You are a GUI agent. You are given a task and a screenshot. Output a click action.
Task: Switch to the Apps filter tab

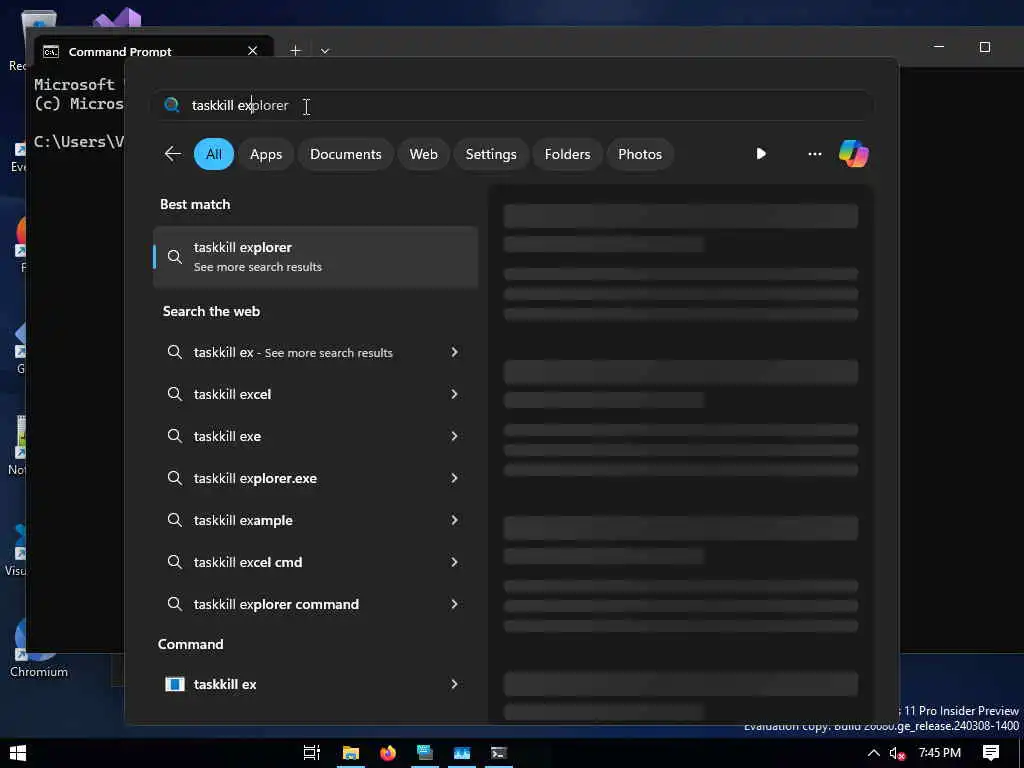(x=266, y=154)
